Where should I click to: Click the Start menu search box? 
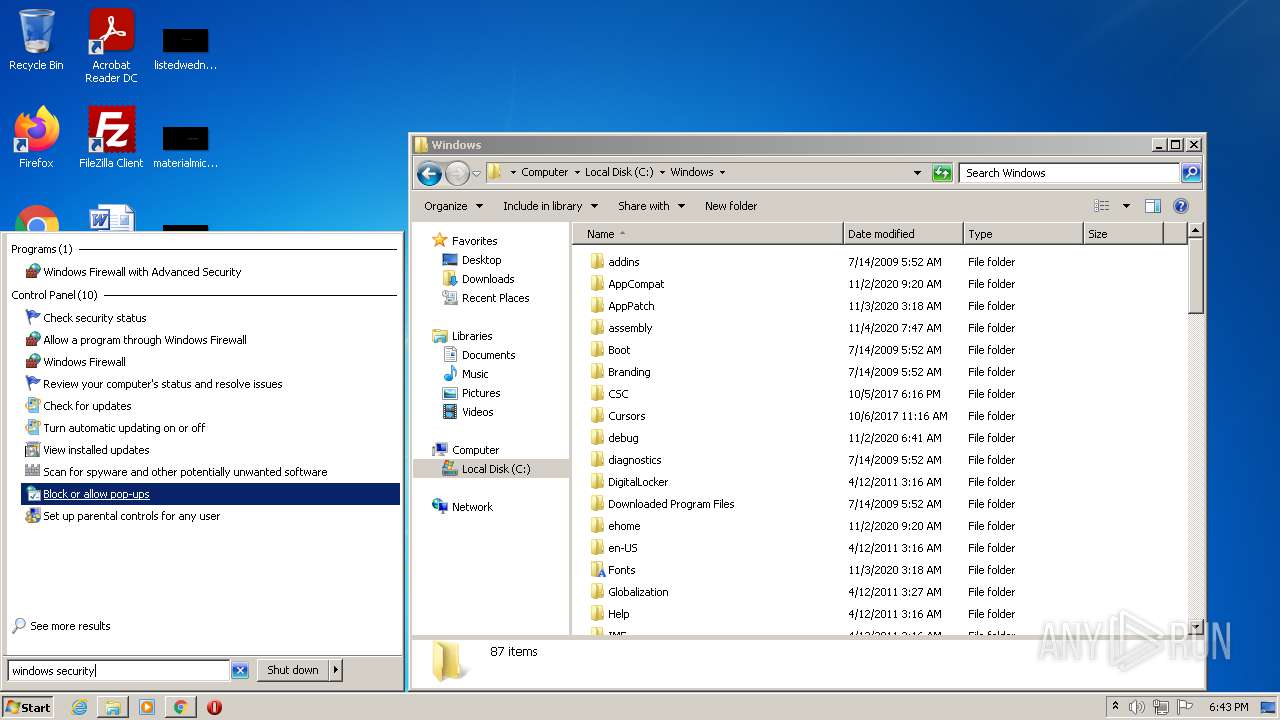click(119, 671)
